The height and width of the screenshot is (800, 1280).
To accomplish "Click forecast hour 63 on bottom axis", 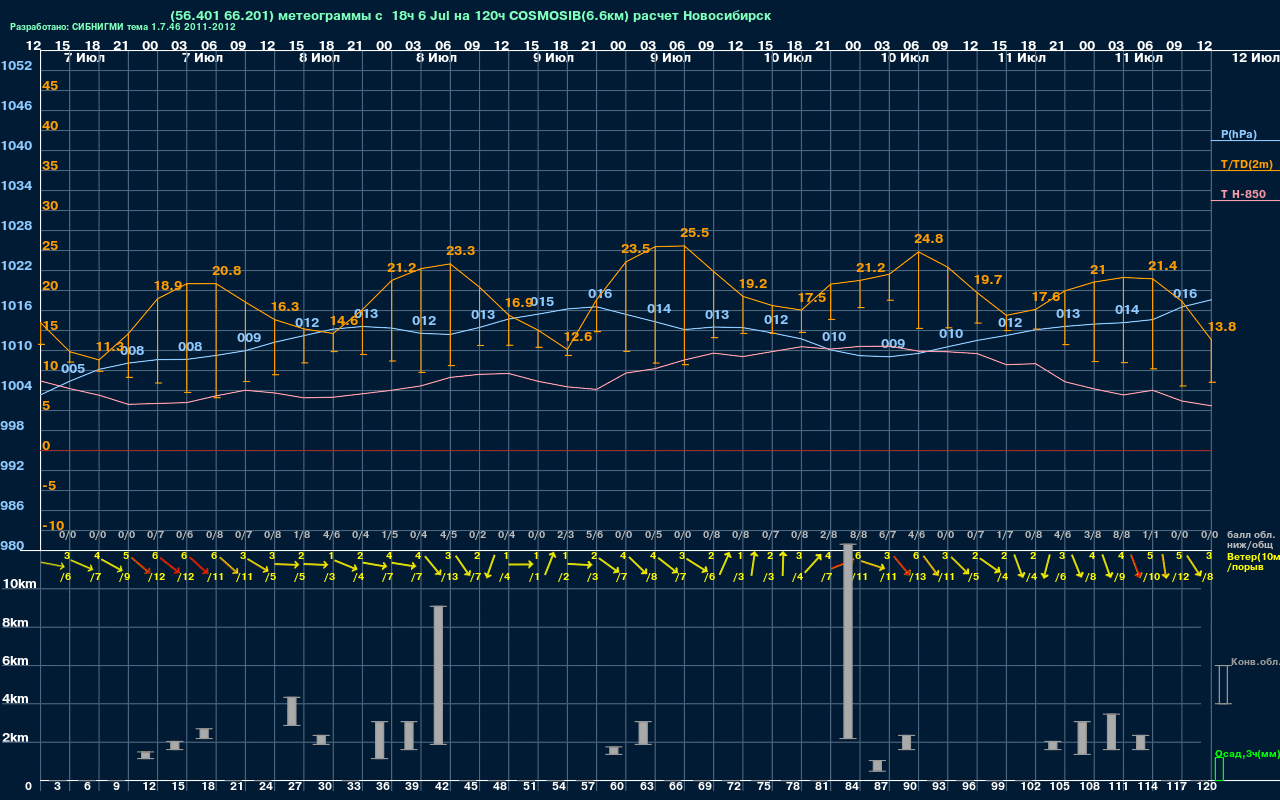I will [645, 787].
